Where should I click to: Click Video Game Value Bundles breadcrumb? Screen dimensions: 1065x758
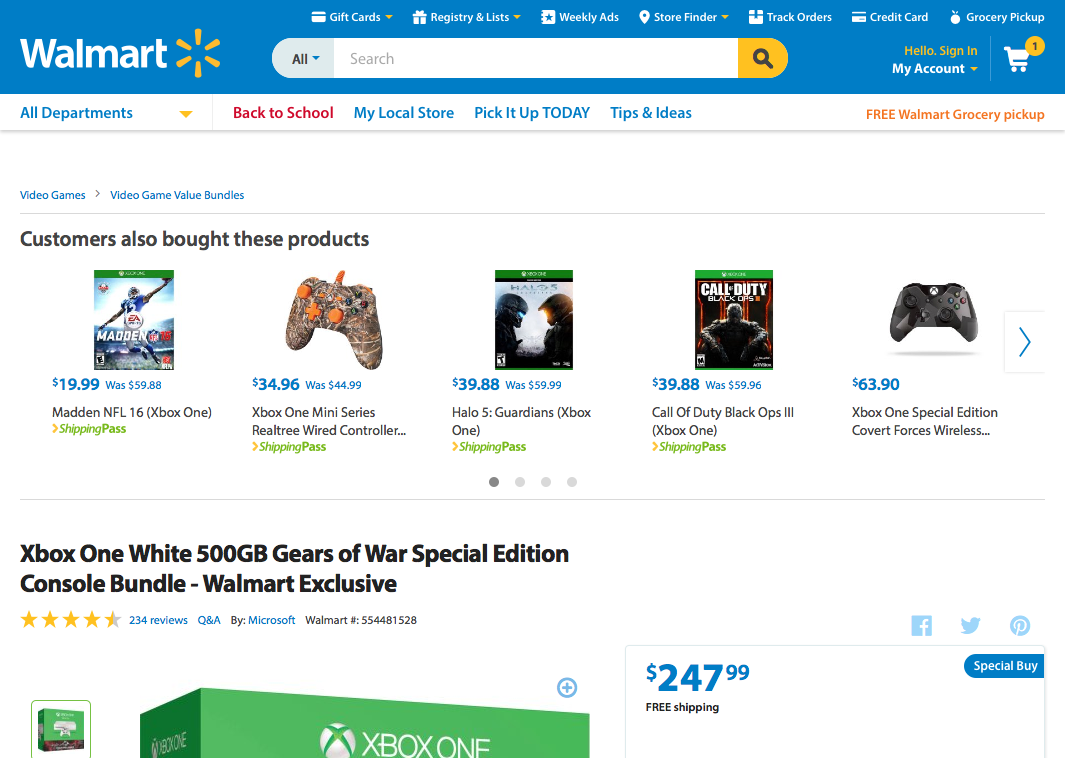(x=177, y=195)
